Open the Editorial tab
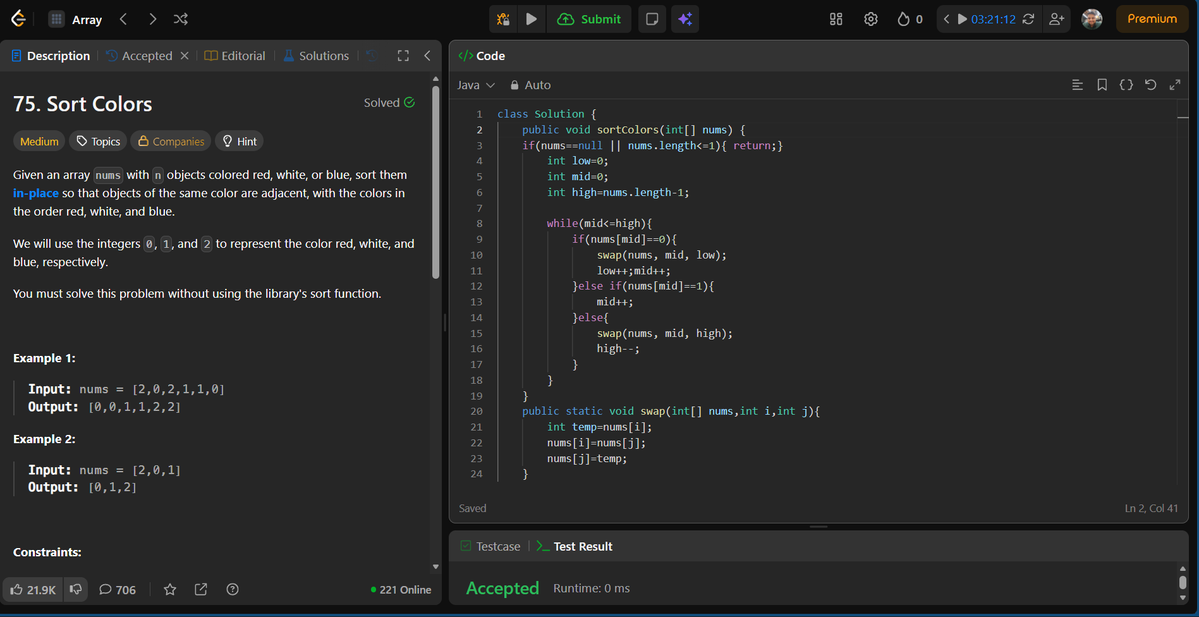The width and height of the screenshot is (1199, 617). 236,56
